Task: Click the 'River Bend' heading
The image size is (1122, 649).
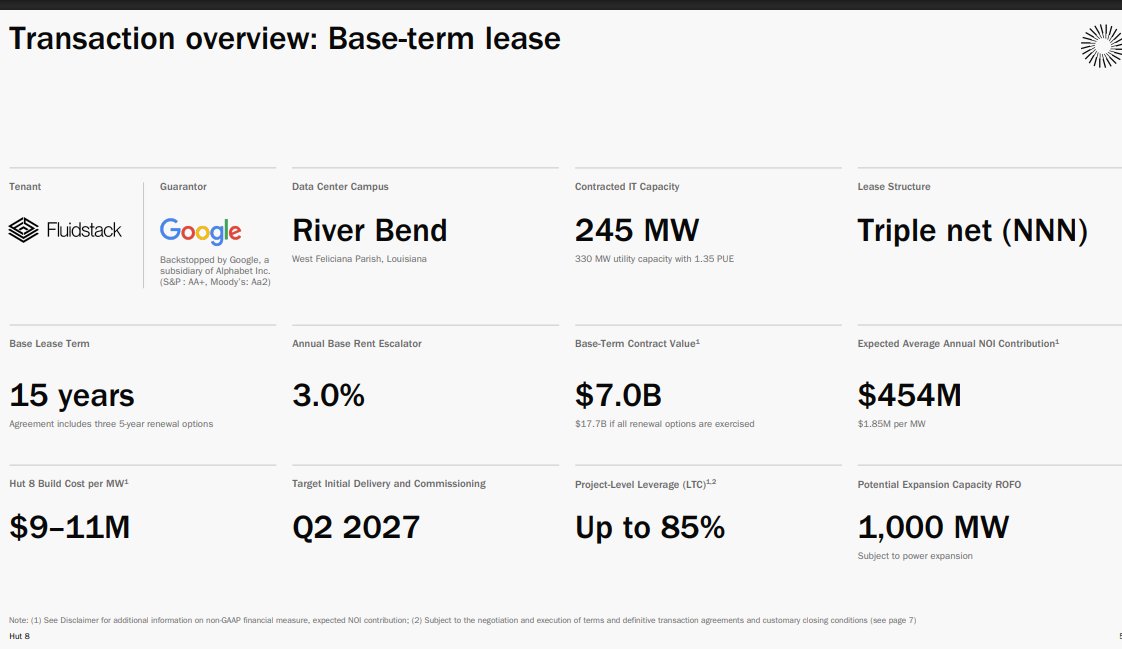Action: [369, 230]
